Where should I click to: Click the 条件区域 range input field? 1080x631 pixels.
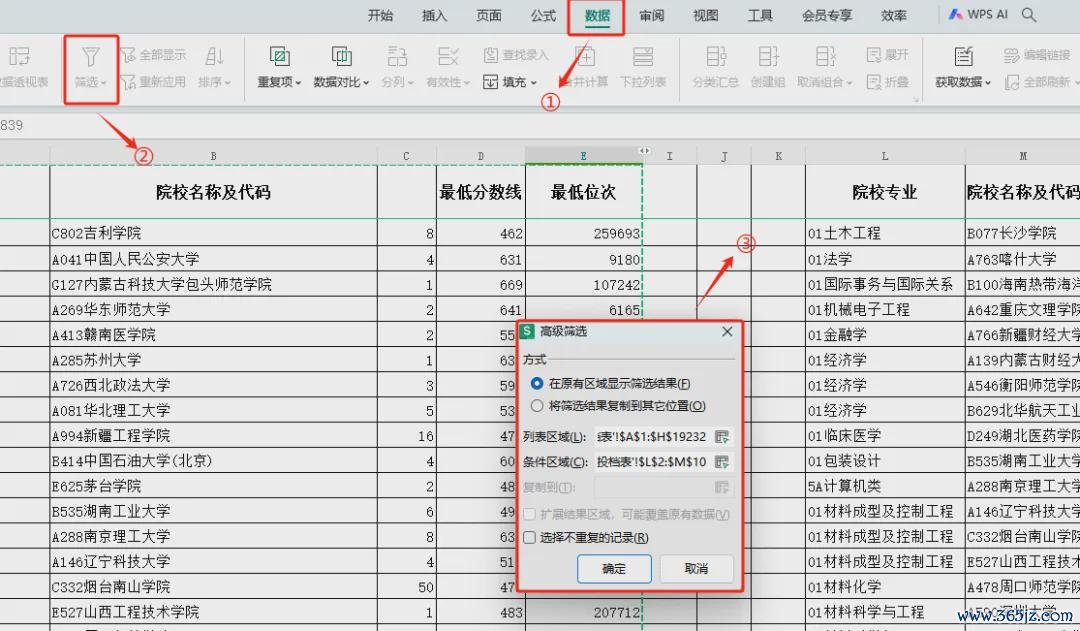(653, 462)
